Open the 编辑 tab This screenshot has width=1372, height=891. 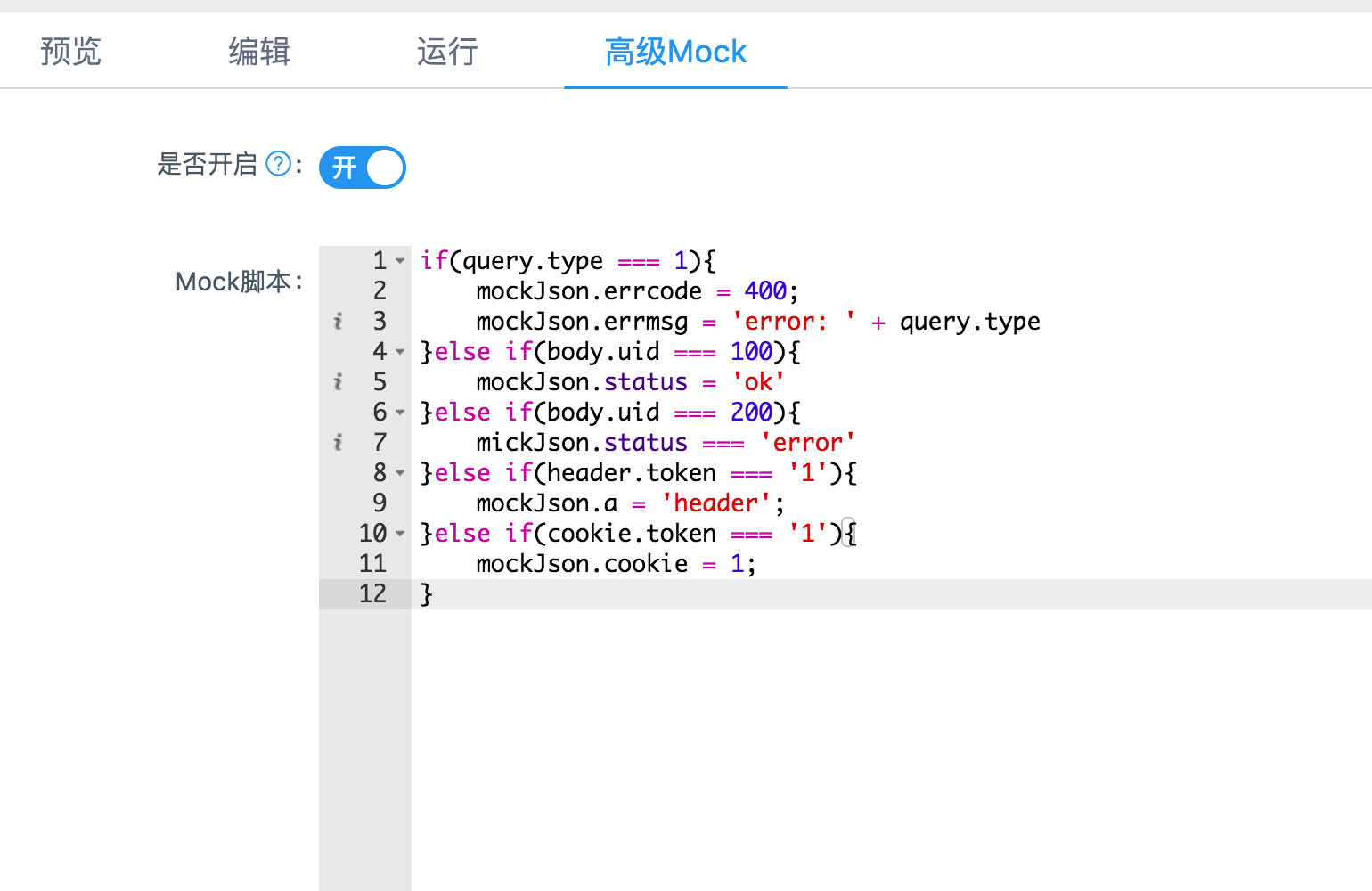(259, 52)
